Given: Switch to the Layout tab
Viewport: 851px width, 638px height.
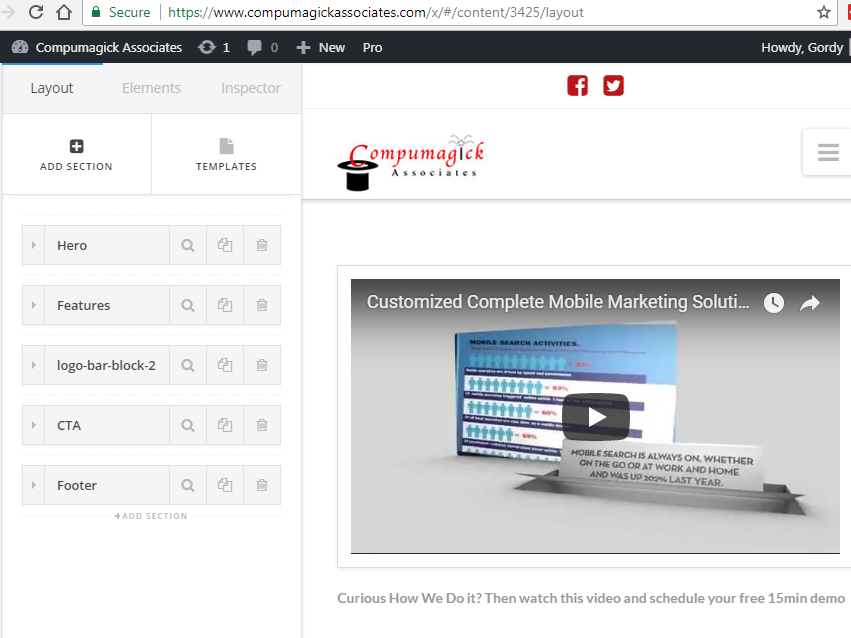Looking at the screenshot, I should (x=52, y=88).
